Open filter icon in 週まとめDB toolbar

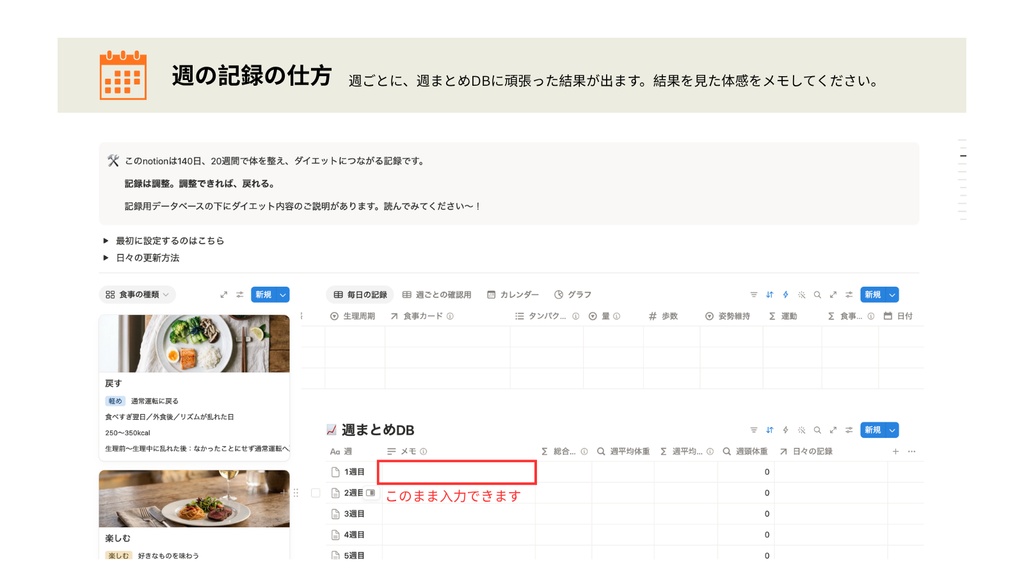point(754,430)
